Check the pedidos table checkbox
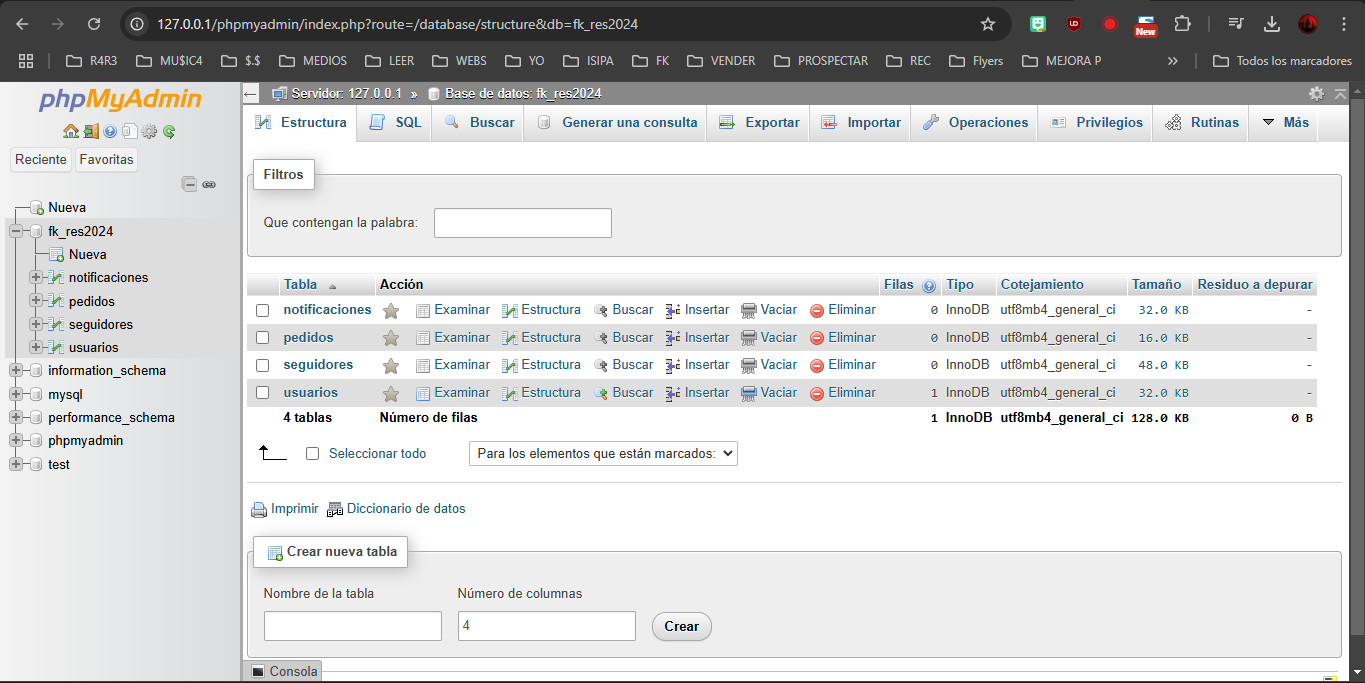This screenshot has width=1365, height=683. pos(262,338)
